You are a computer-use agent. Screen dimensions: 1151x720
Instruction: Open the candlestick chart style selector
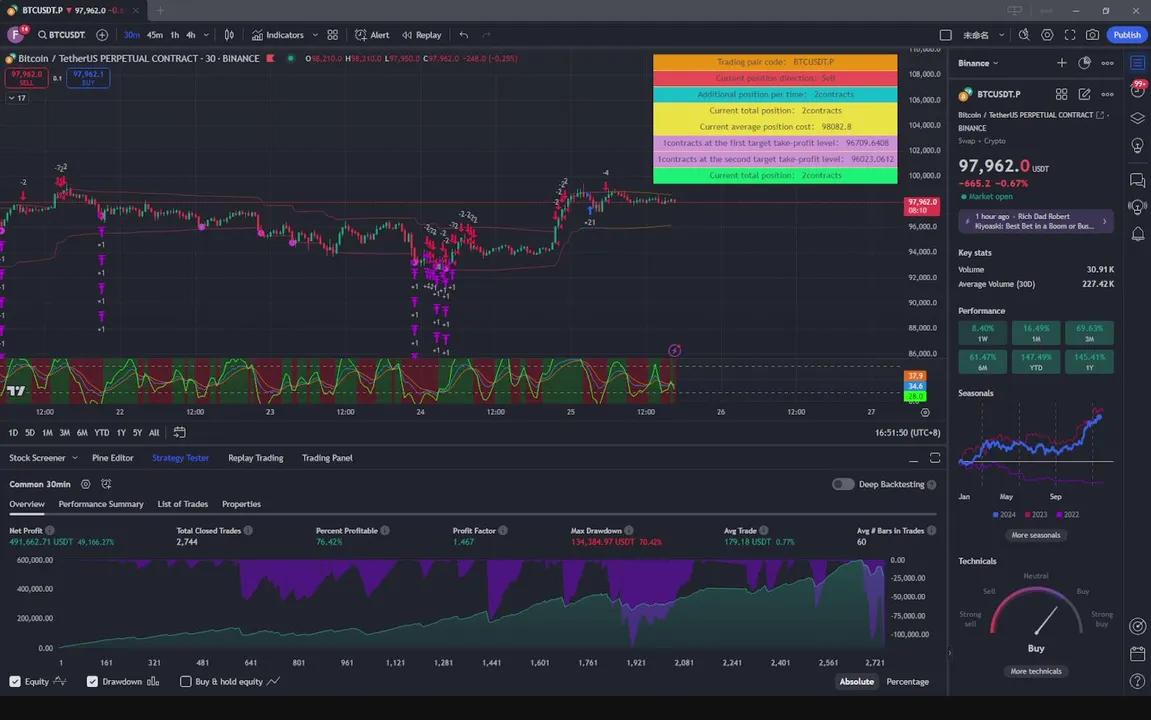point(229,34)
